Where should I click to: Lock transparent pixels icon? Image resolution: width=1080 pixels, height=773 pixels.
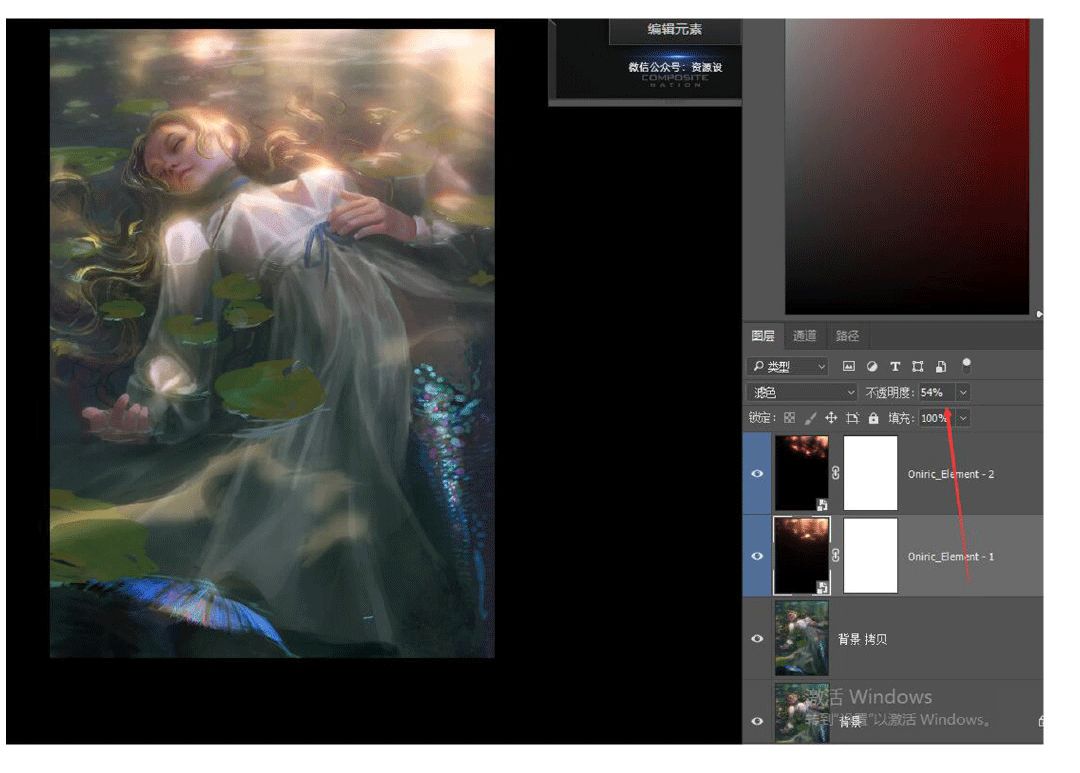789,418
